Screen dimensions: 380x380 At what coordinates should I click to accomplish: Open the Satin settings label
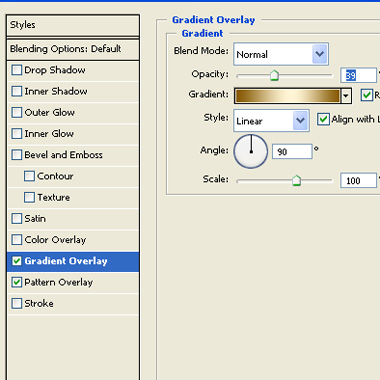35,219
